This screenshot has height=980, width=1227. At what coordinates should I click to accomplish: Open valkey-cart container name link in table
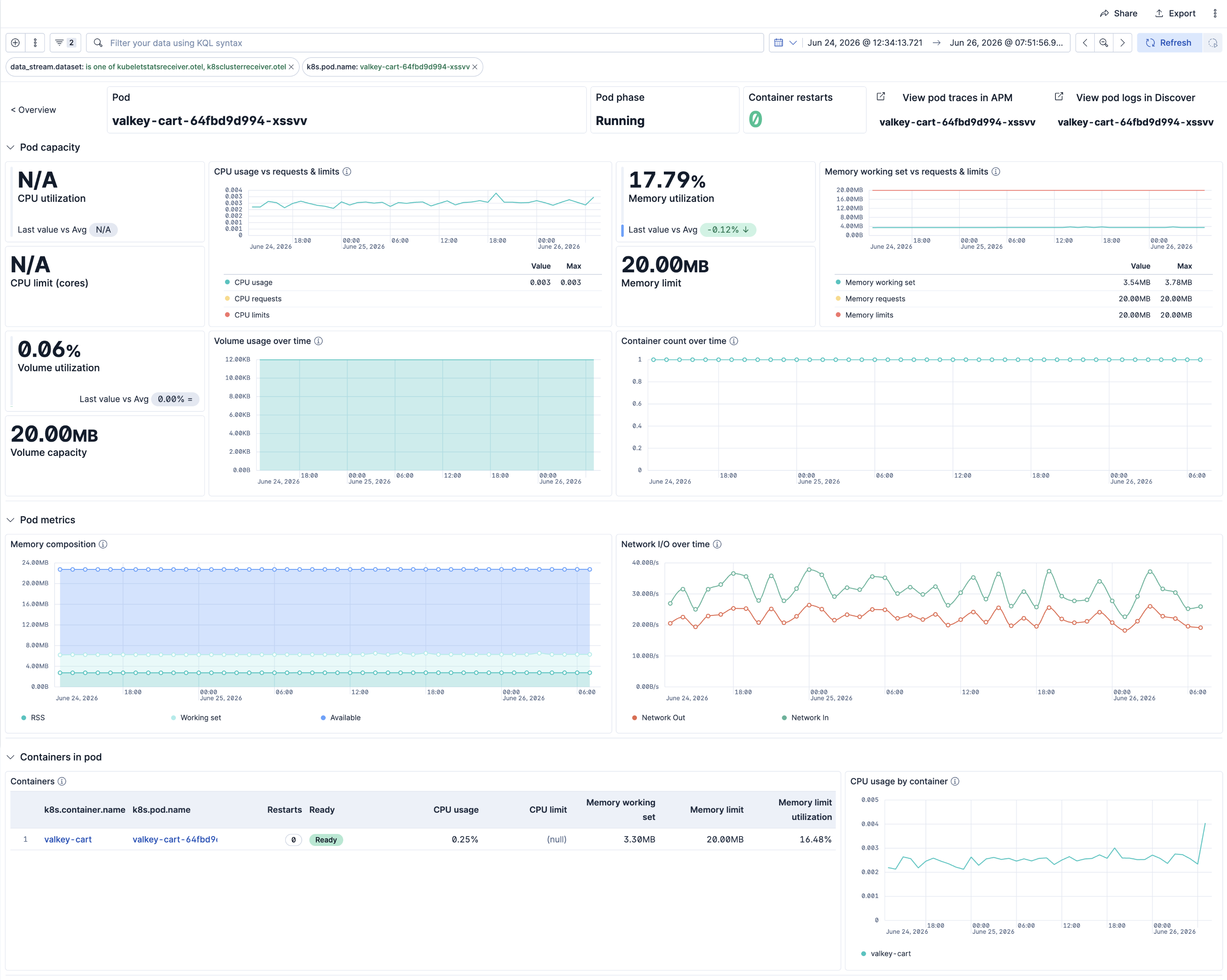(68, 840)
